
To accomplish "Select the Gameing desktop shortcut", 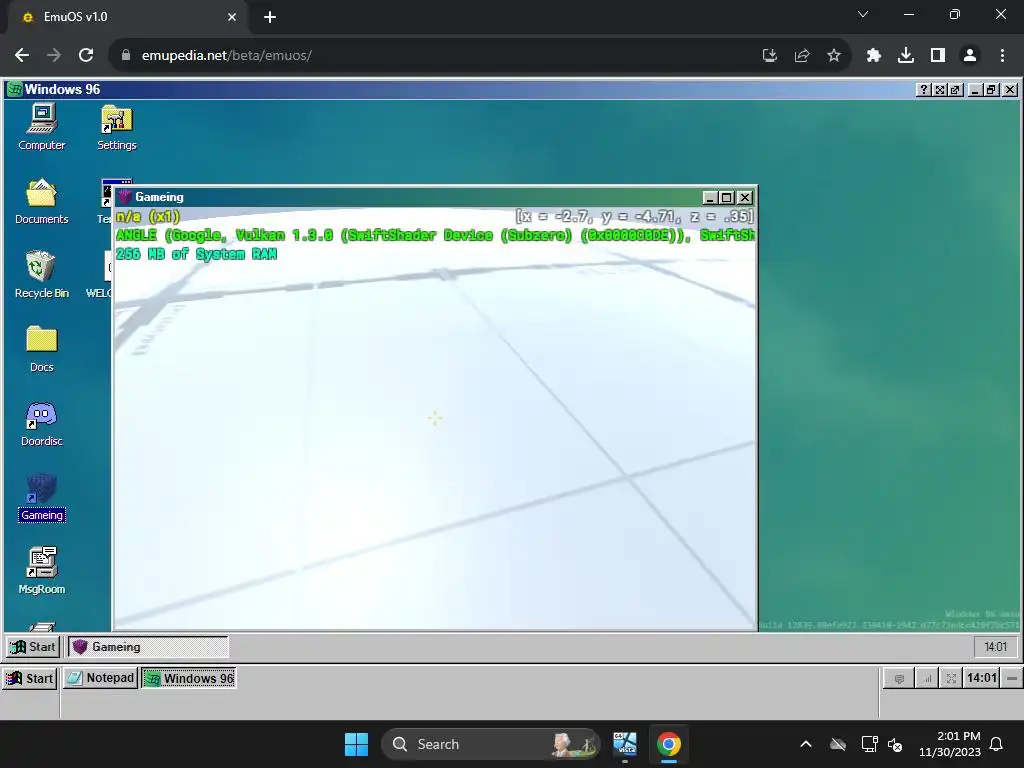I will [x=42, y=498].
